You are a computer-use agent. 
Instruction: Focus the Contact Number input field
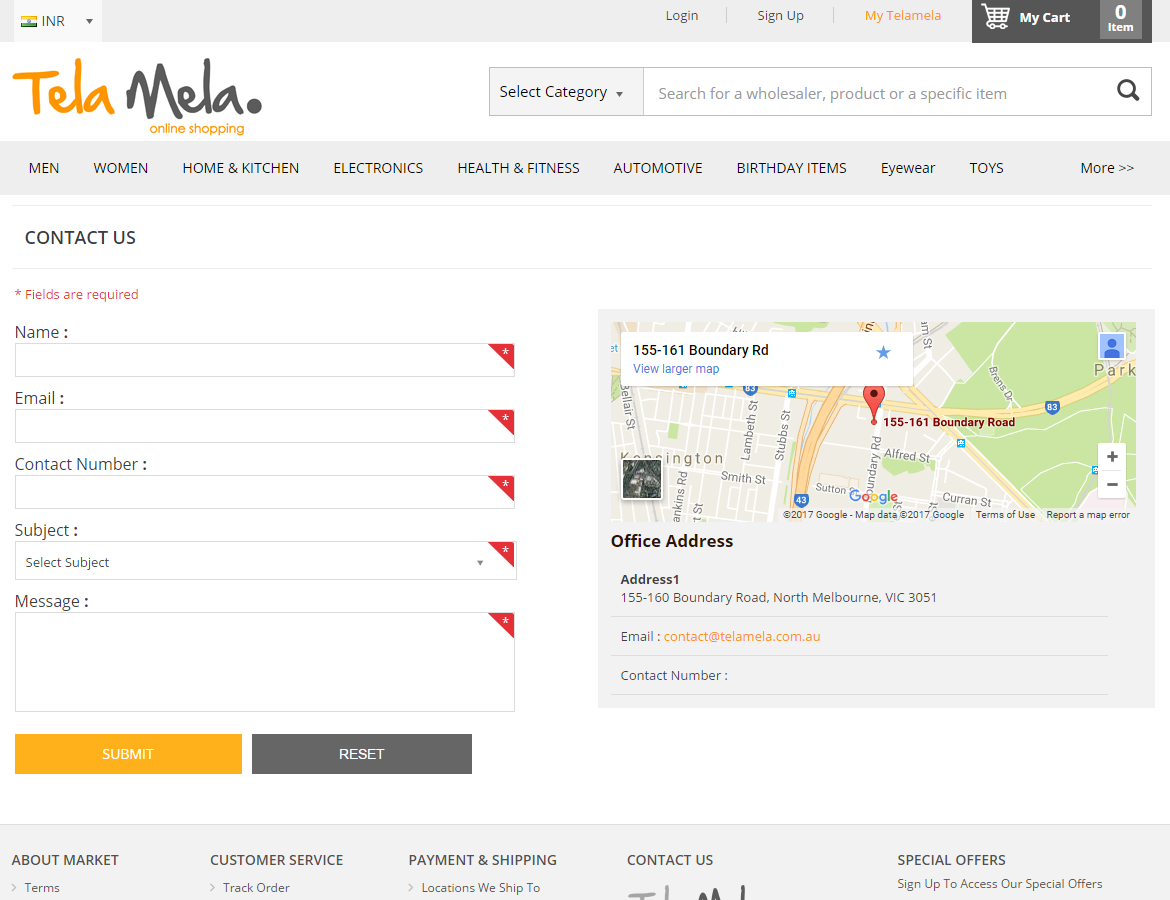pyautogui.click(x=265, y=492)
